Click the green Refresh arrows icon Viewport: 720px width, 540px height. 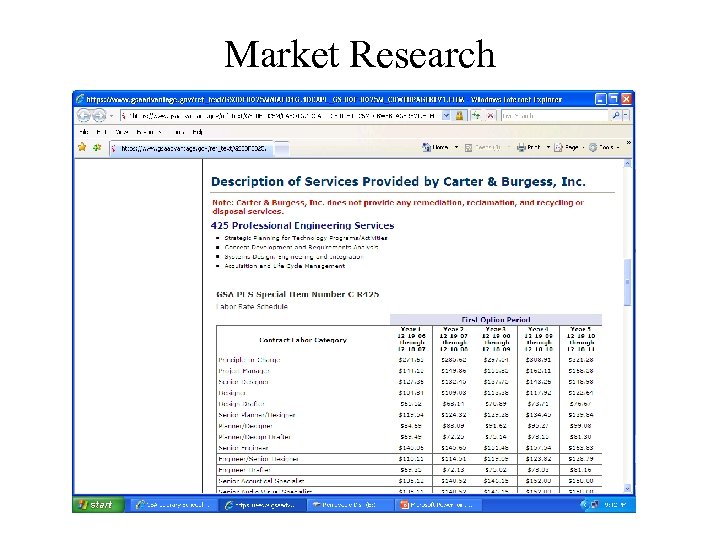tap(476, 116)
